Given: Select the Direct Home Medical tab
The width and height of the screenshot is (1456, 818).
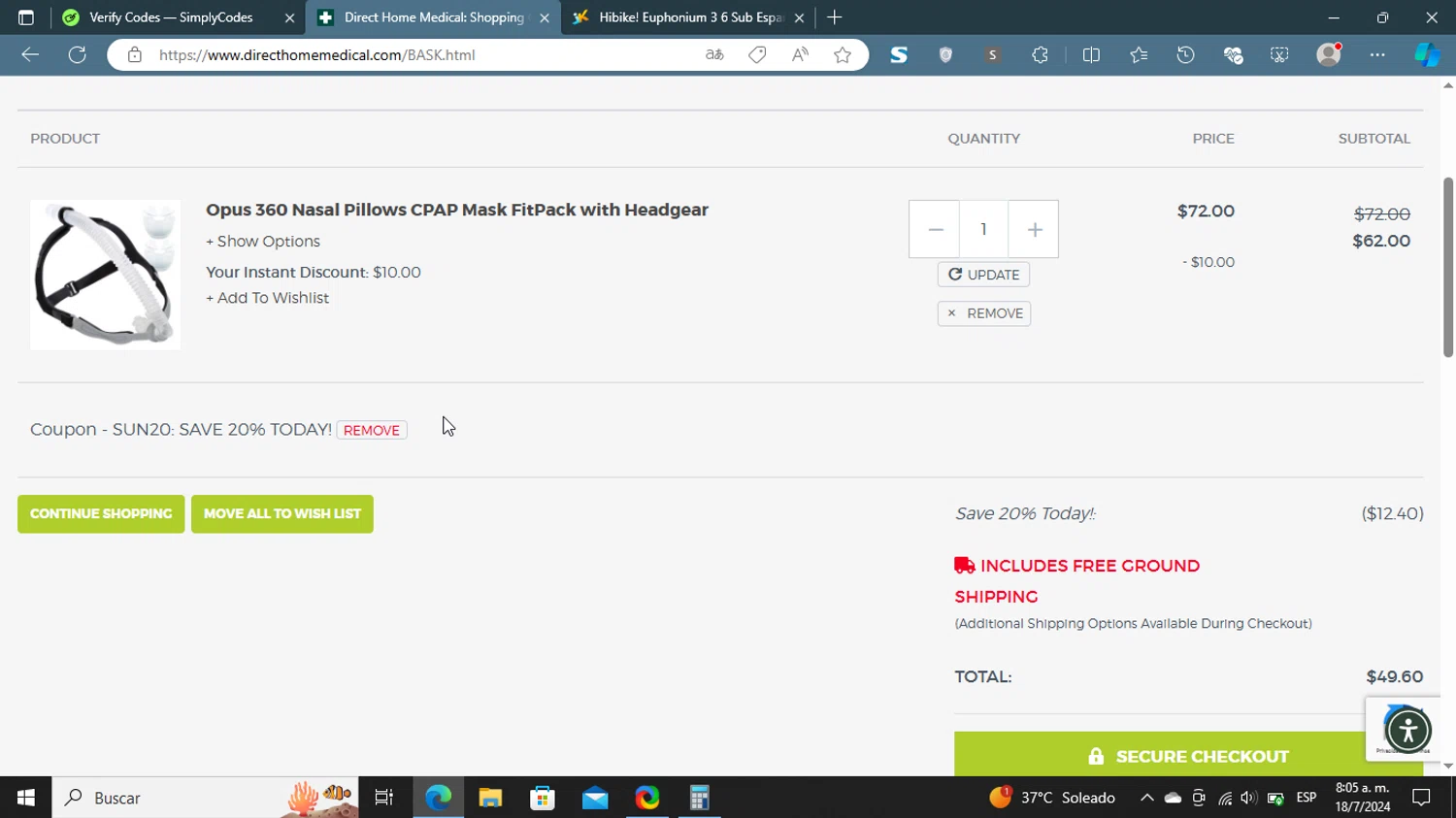Looking at the screenshot, I should click(433, 17).
